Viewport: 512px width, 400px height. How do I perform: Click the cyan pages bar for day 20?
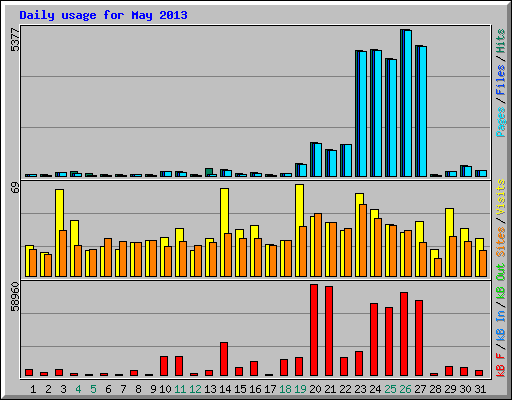pyautogui.click(x=318, y=160)
